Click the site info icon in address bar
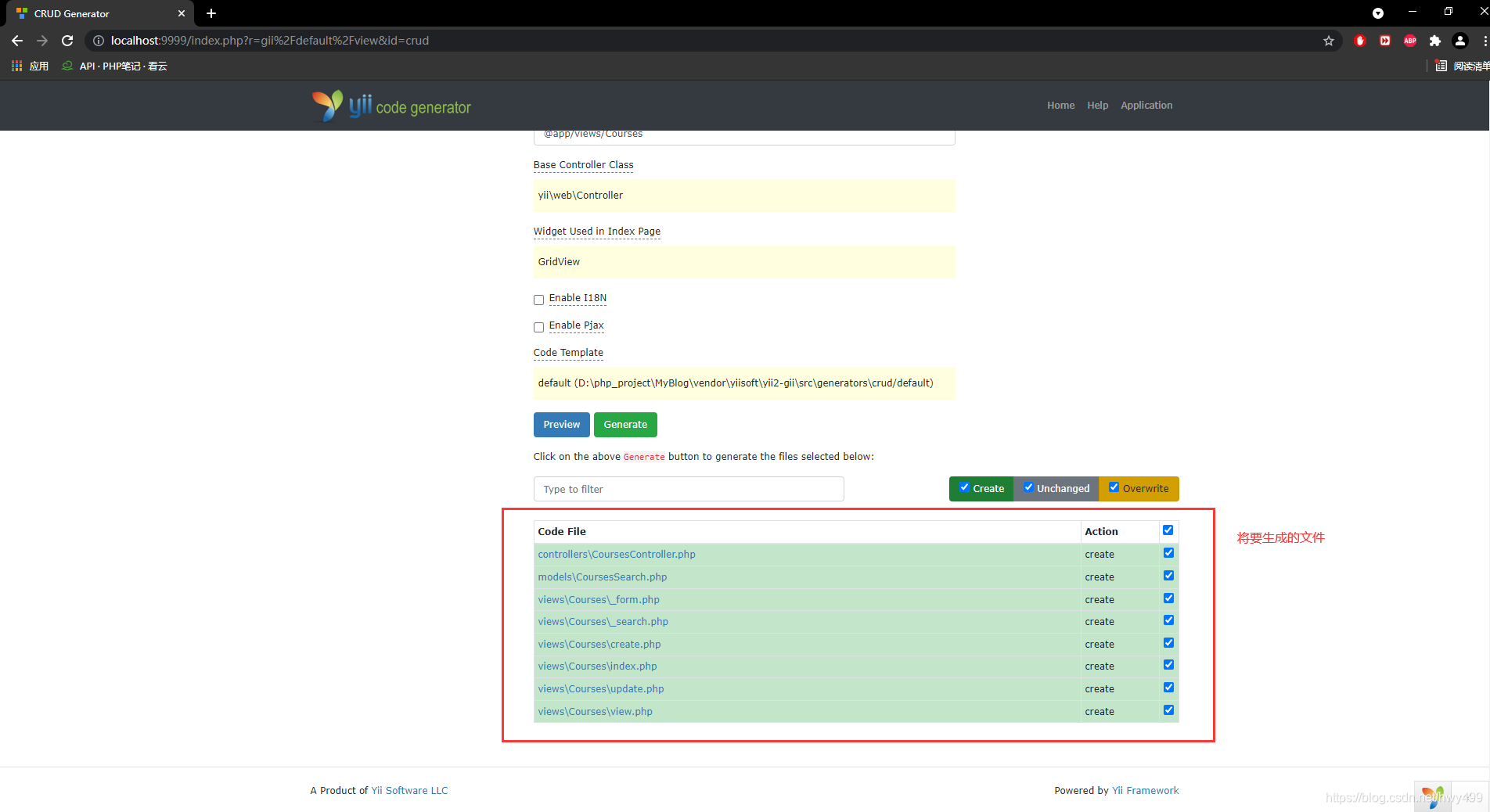 point(99,41)
